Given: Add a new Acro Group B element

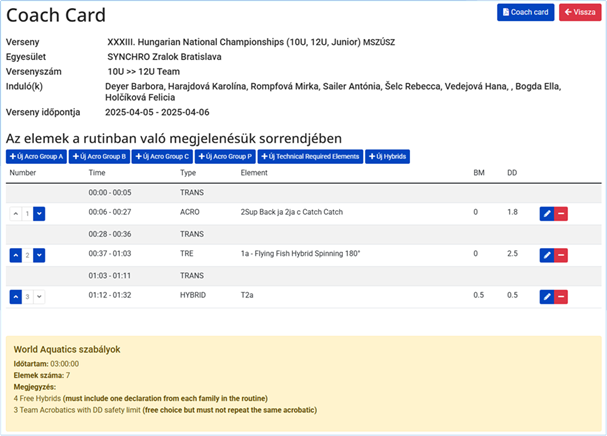Looking at the screenshot, I should (x=99, y=157).
